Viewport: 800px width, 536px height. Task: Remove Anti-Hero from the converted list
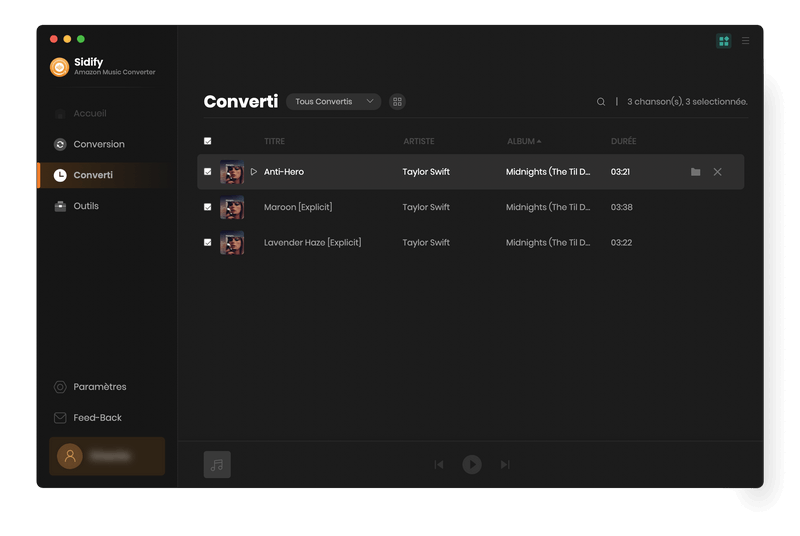(x=717, y=172)
